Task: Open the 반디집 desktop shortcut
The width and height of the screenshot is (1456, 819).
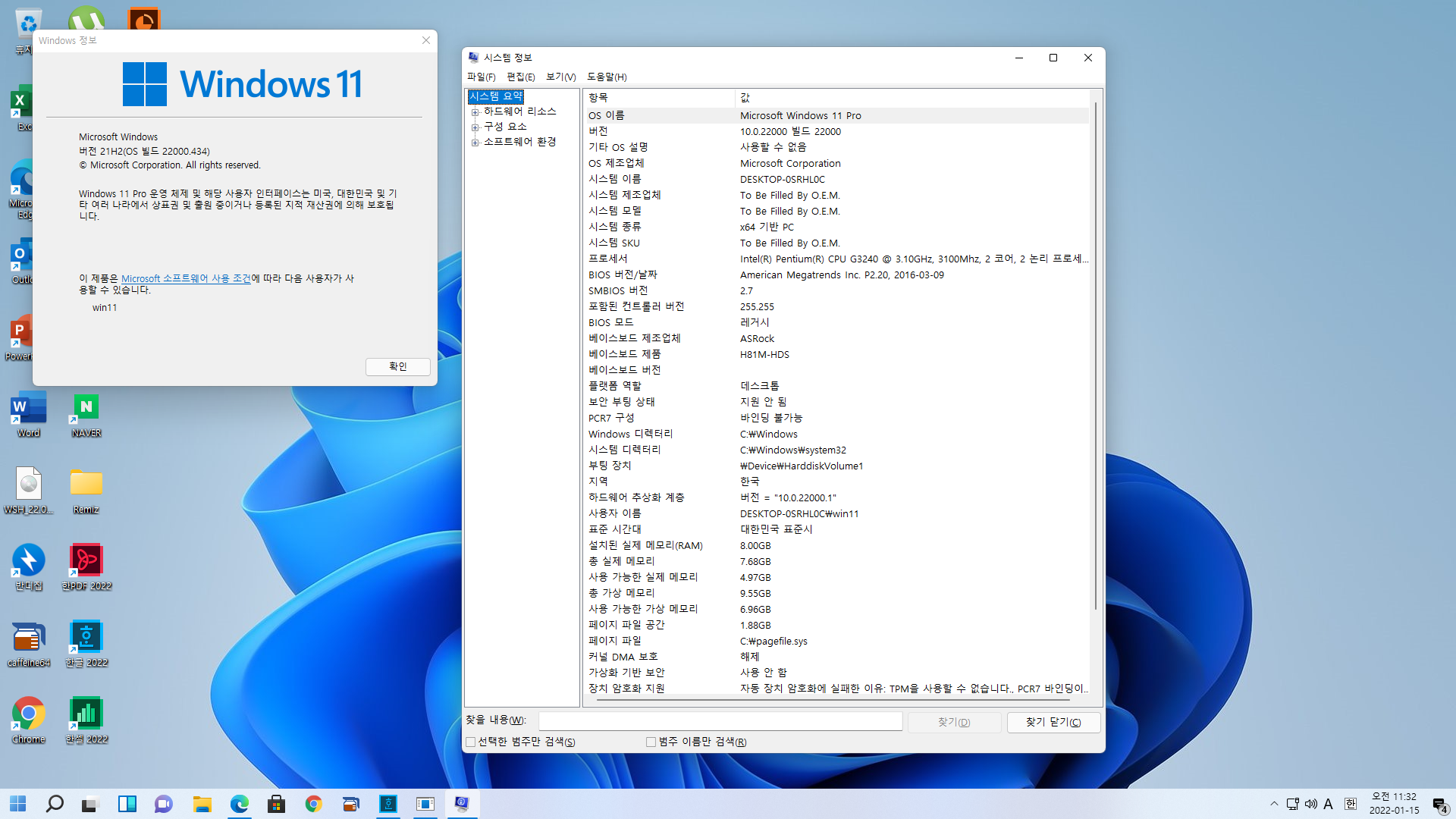Action: coord(29,567)
